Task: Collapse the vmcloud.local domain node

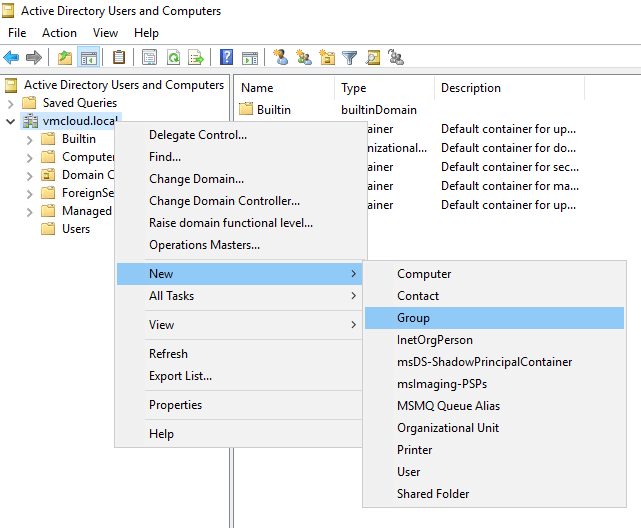Action: [x=11, y=121]
